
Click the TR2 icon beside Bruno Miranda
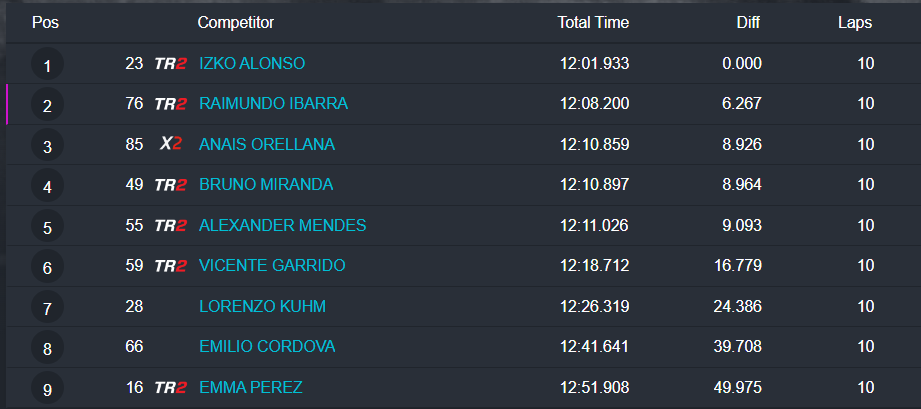[x=170, y=185]
